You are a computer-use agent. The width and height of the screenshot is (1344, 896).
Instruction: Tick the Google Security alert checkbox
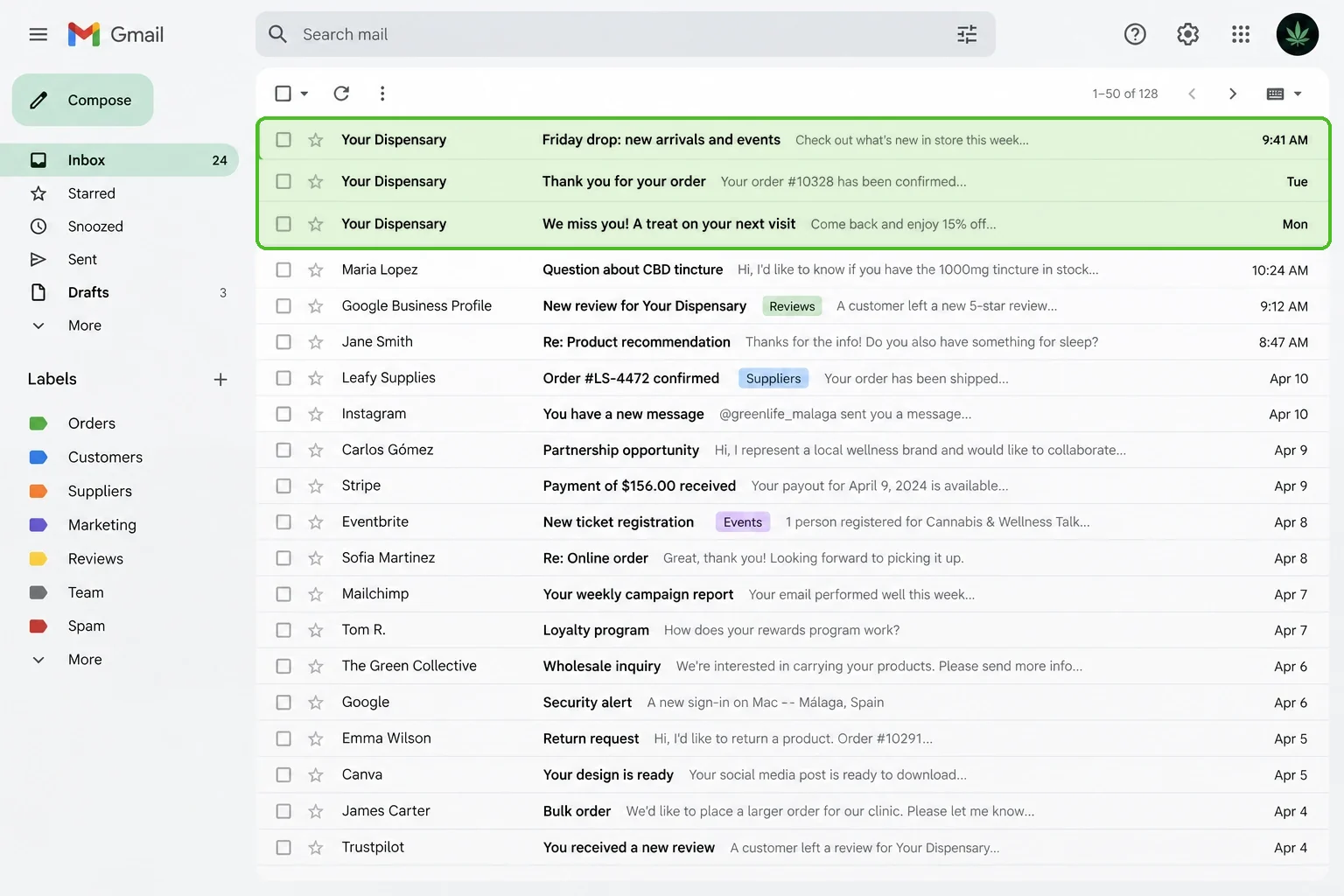283,702
